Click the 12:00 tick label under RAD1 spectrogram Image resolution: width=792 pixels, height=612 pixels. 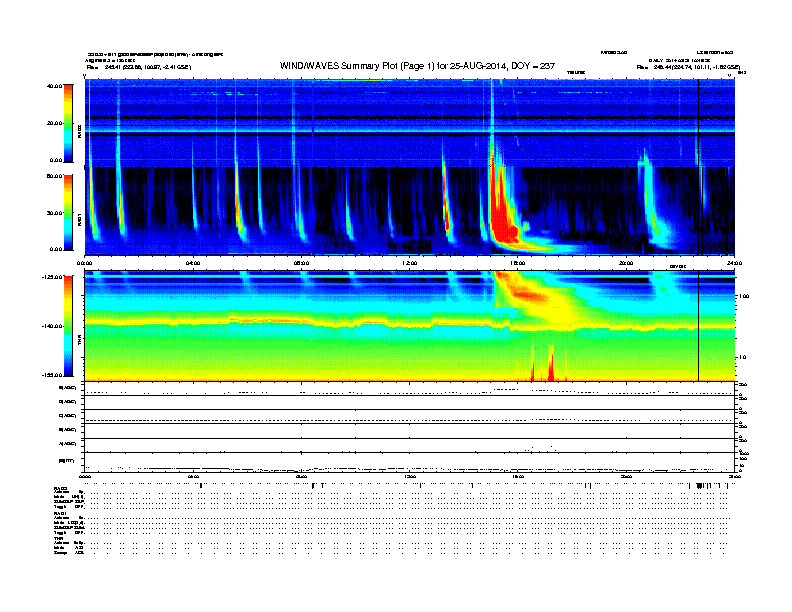(x=410, y=263)
